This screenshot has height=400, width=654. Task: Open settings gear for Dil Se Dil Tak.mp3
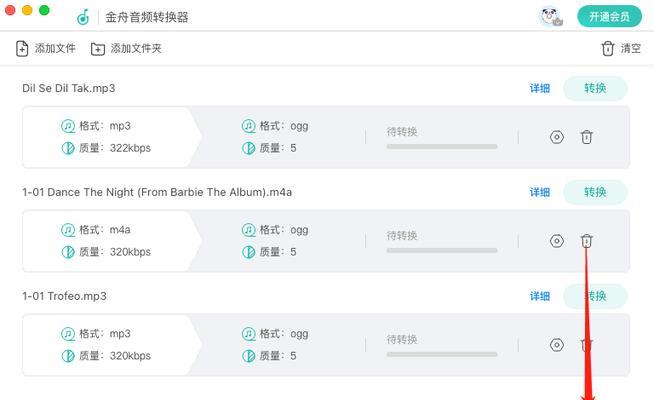pyautogui.click(x=556, y=137)
